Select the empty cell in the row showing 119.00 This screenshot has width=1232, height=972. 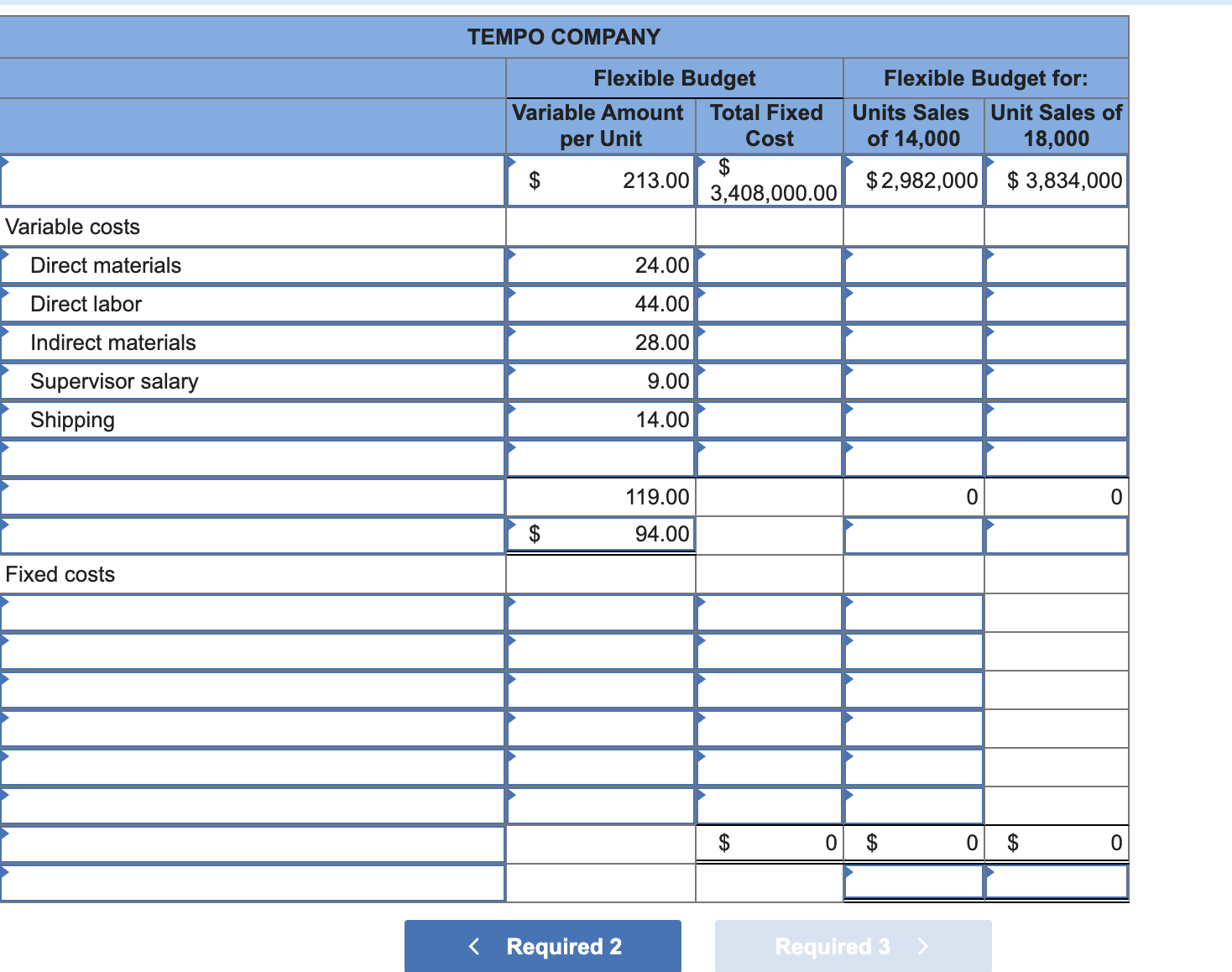[x=252, y=497]
